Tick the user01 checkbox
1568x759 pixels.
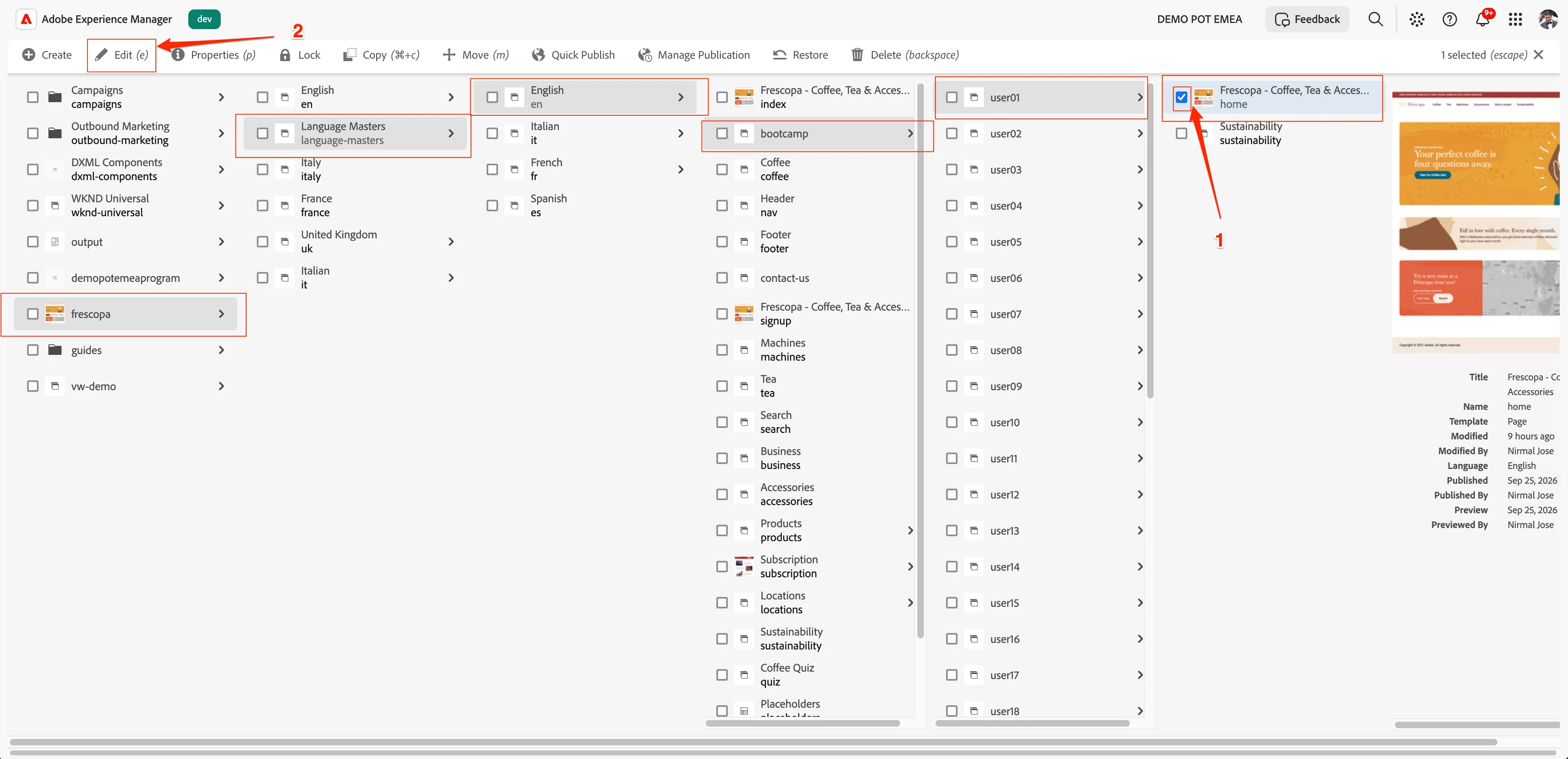pos(952,97)
